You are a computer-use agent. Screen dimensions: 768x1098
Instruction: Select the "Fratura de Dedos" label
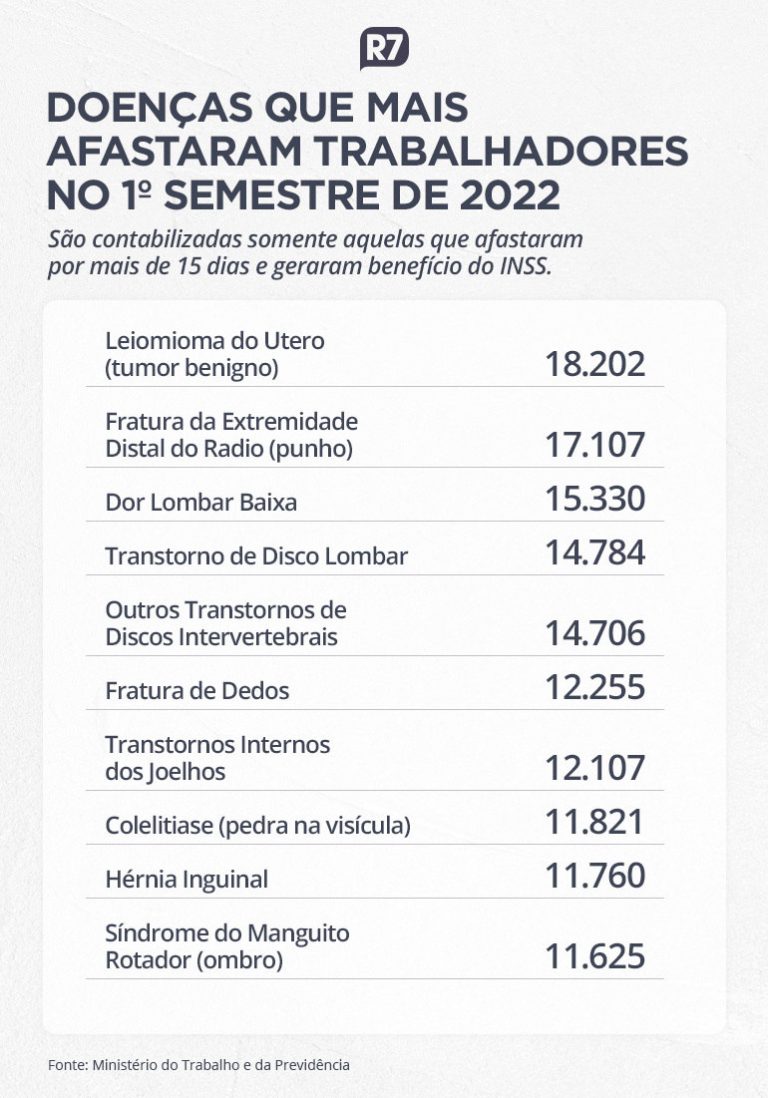(x=197, y=691)
